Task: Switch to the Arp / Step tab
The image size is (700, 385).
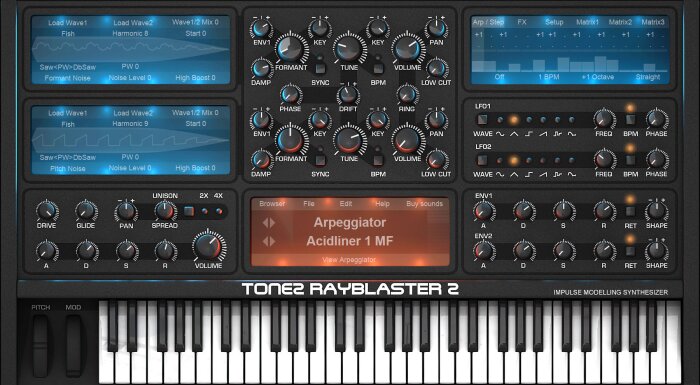Action: [488, 22]
